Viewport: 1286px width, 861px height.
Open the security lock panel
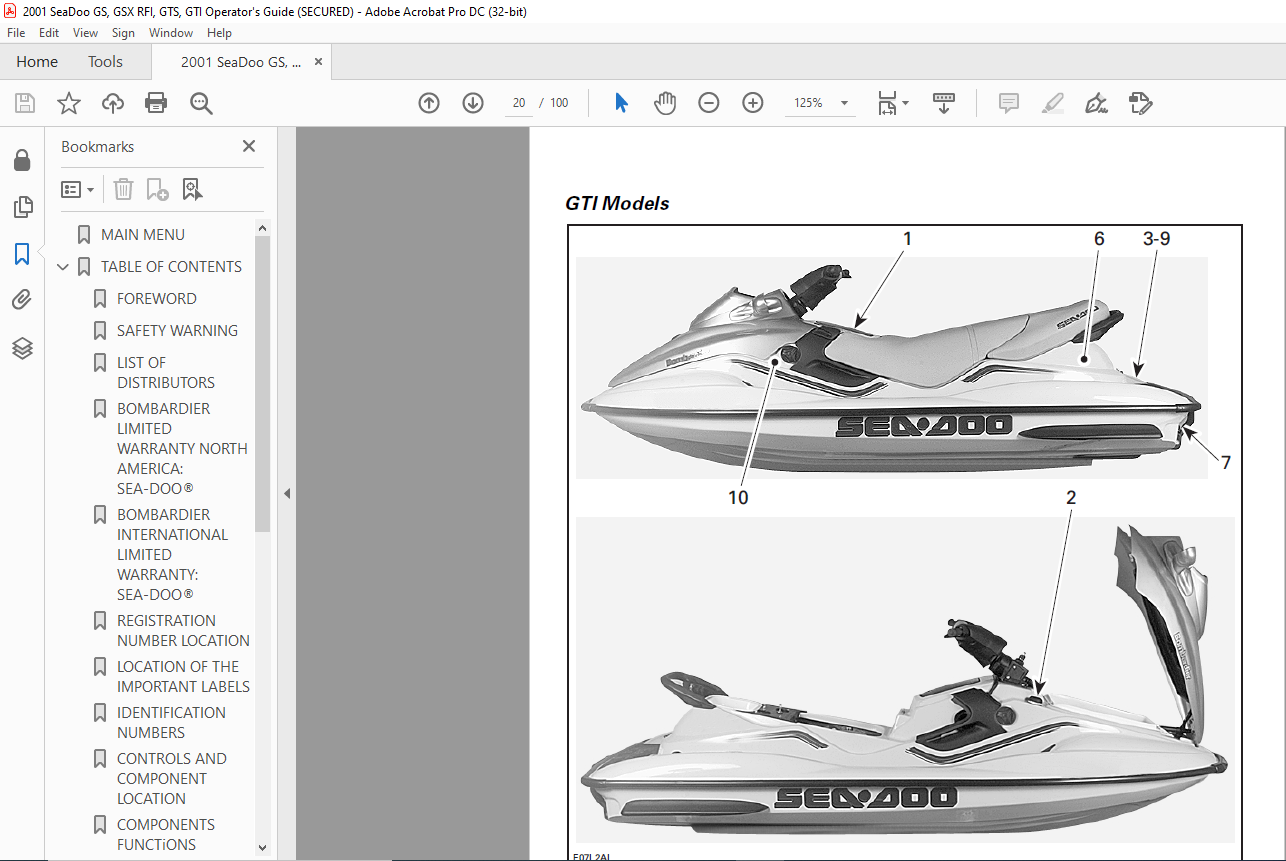(22, 160)
